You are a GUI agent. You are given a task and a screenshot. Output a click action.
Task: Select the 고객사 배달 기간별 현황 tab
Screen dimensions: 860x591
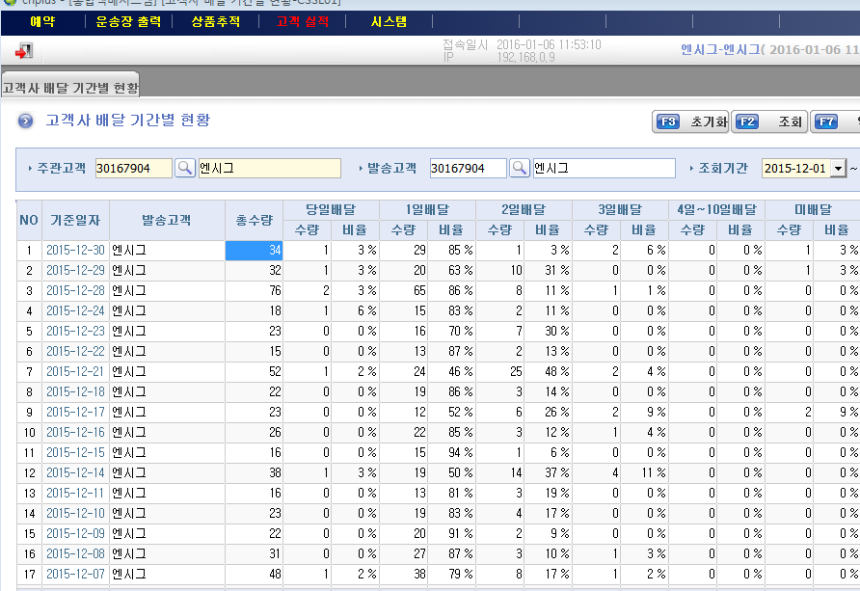(70, 88)
